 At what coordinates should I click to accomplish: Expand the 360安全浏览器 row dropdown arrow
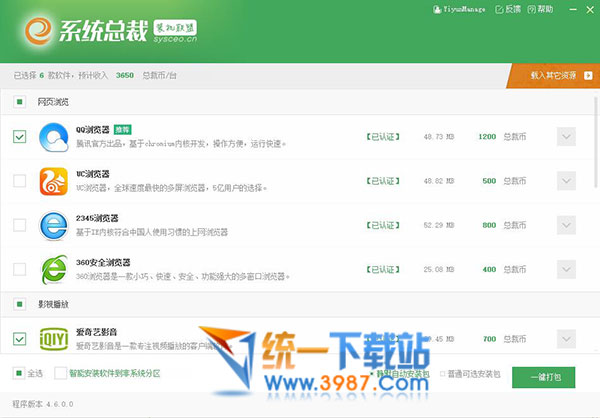(566, 269)
